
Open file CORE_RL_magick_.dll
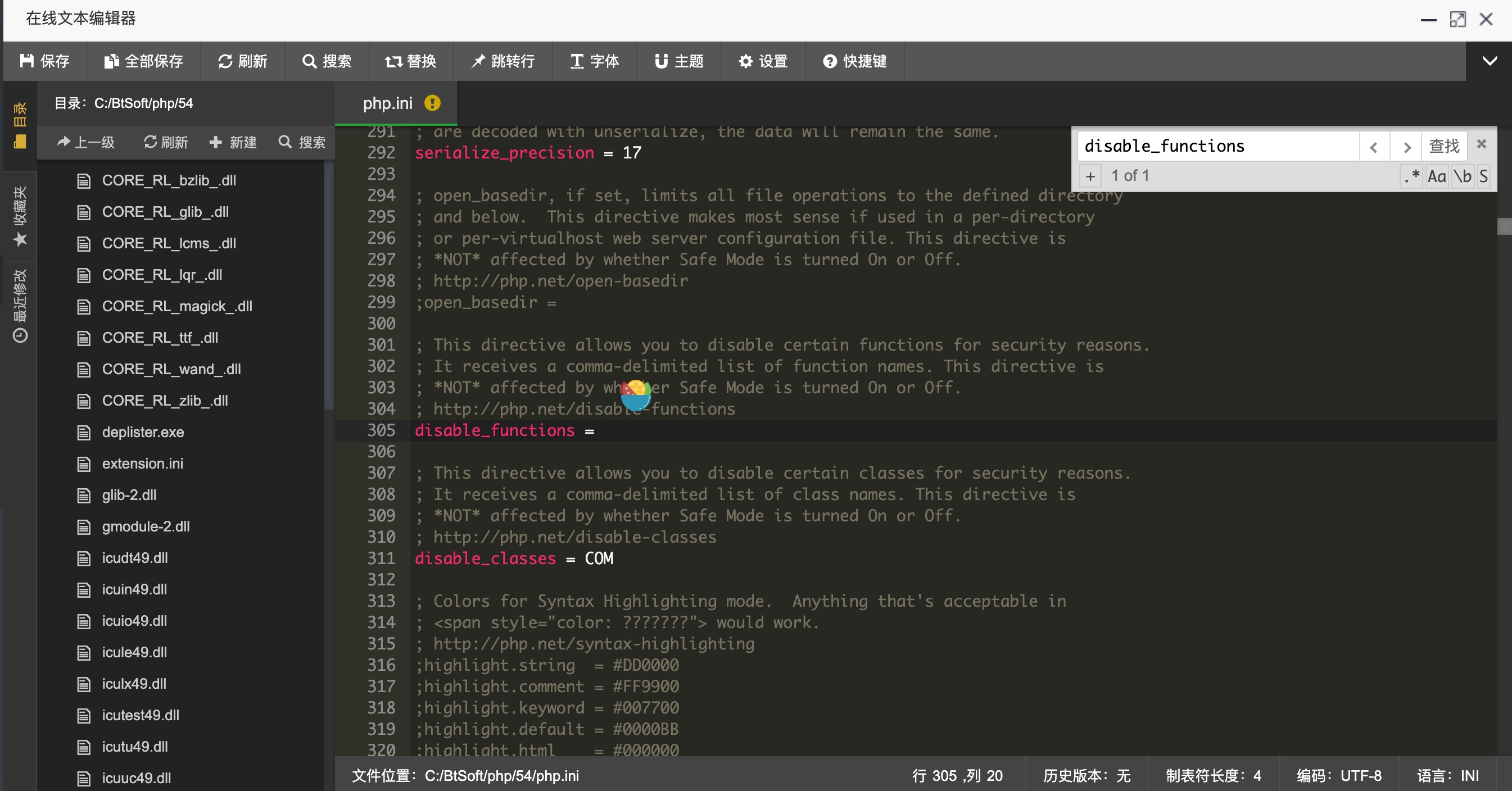coord(177,306)
